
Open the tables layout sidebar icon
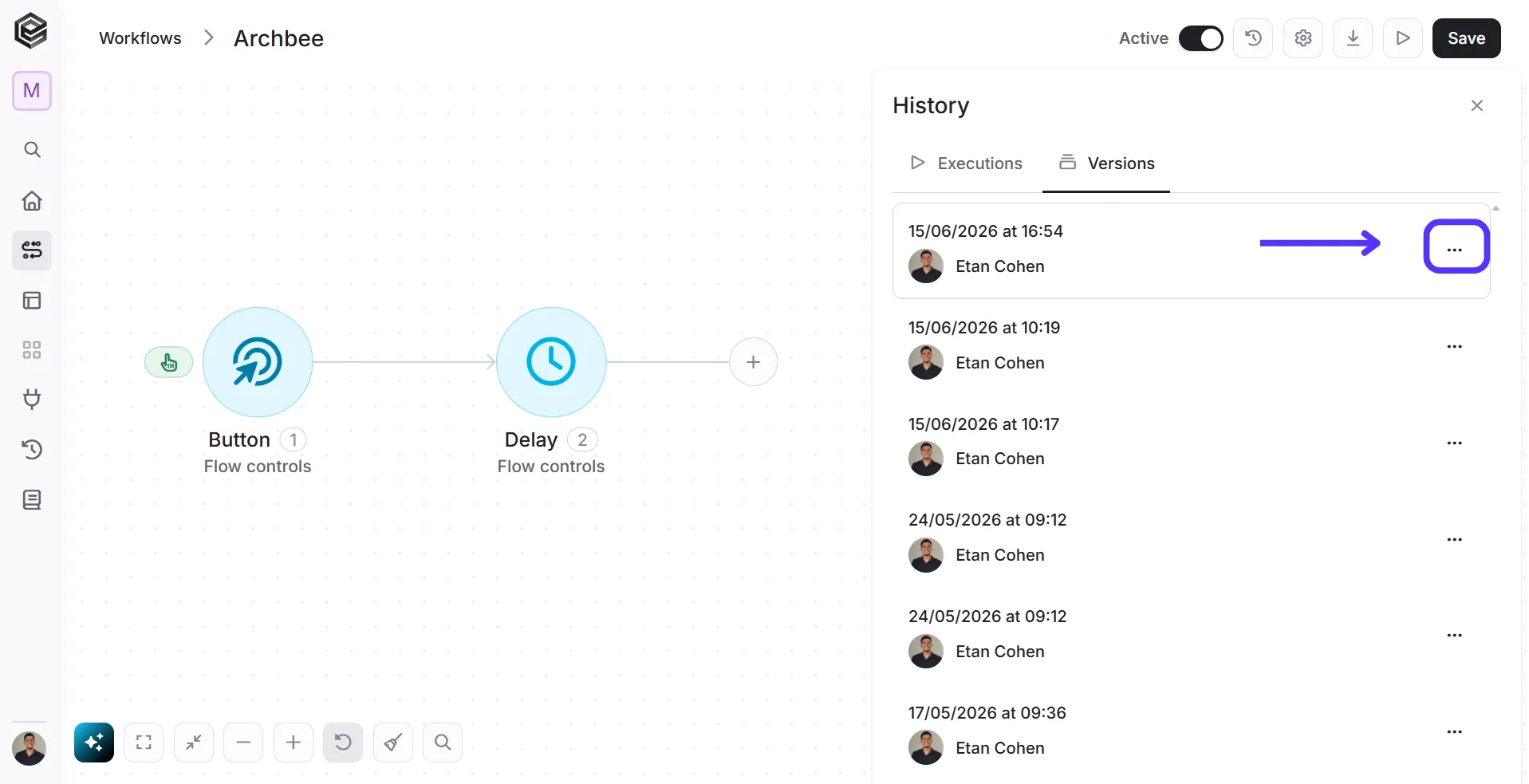coord(32,301)
